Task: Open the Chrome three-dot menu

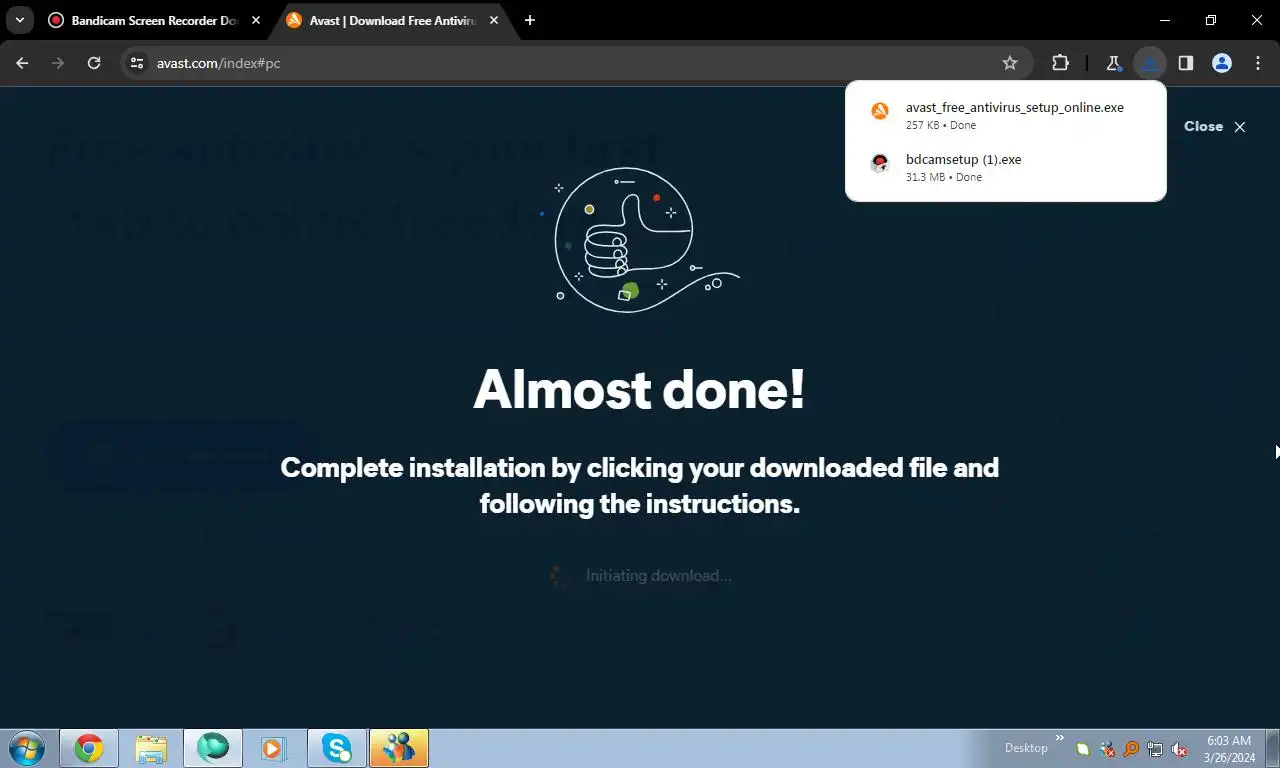Action: [x=1258, y=63]
